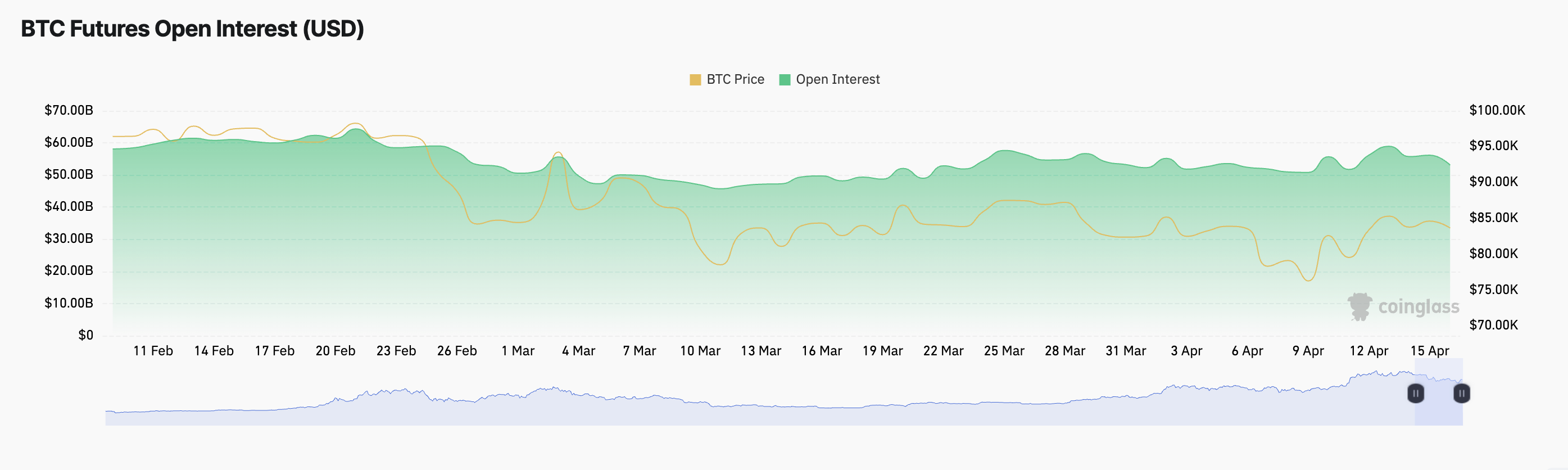Toggle the Open Interest series label
Viewport: 1568px width, 470px height.
click(x=837, y=80)
